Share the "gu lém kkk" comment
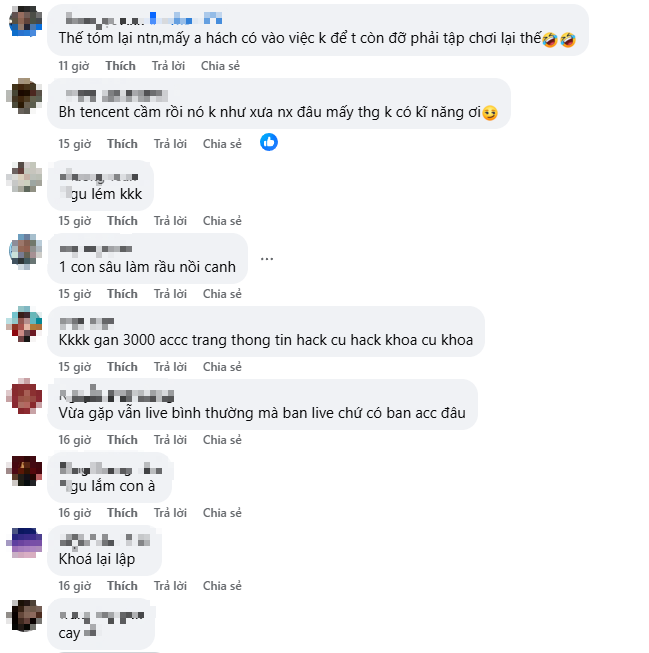Image resolution: width=649 pixels, height=653 pixels. [222, 221]
